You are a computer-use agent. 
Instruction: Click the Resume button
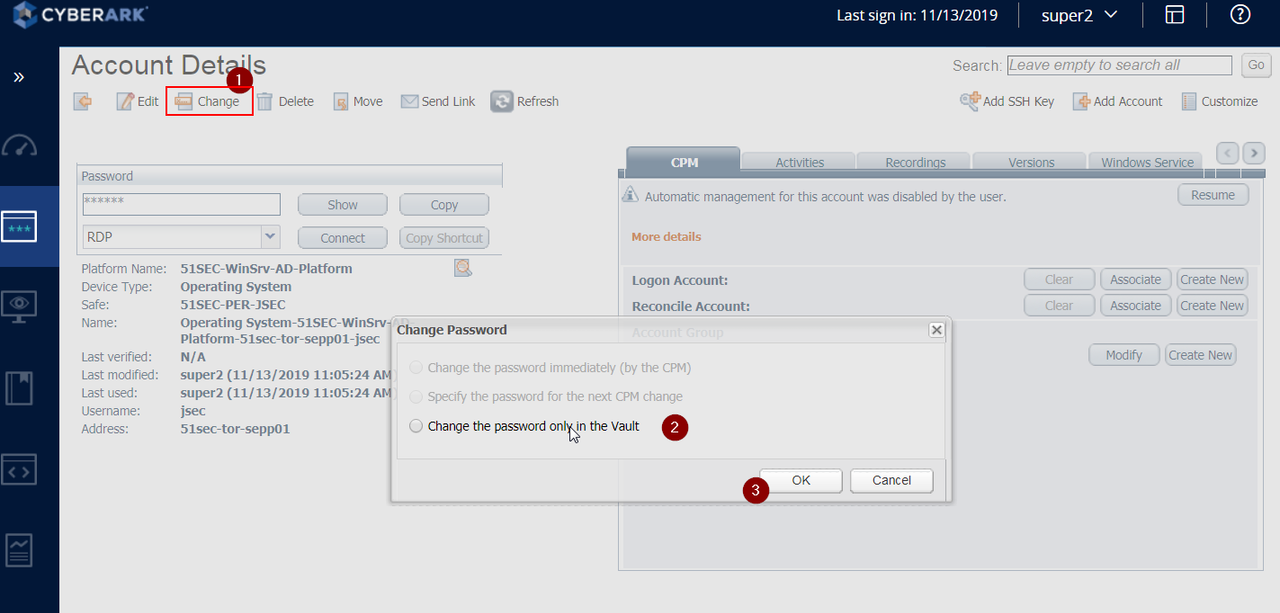(1212, 195)
